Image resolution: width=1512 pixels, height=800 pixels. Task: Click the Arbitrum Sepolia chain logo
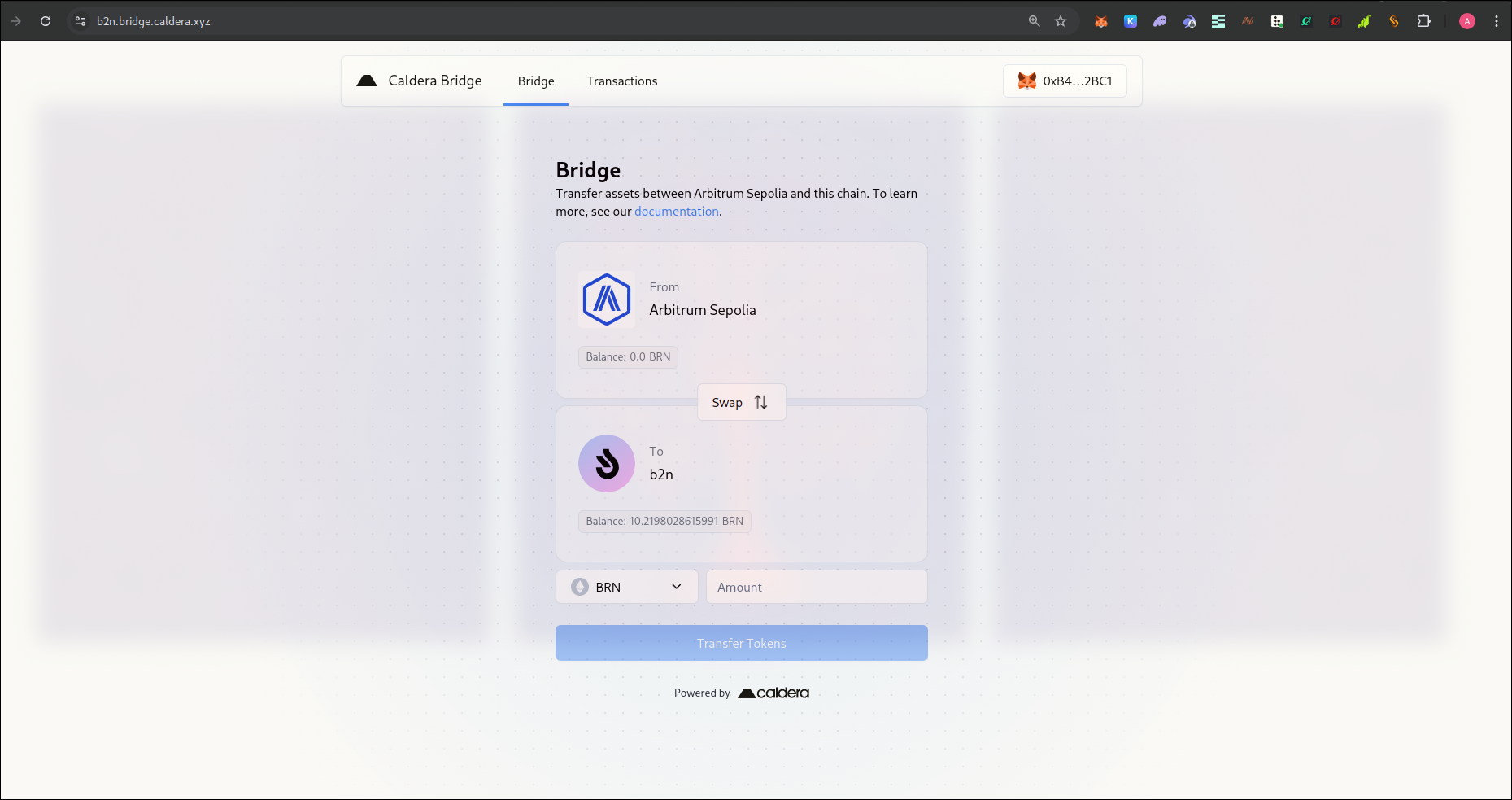607,299
